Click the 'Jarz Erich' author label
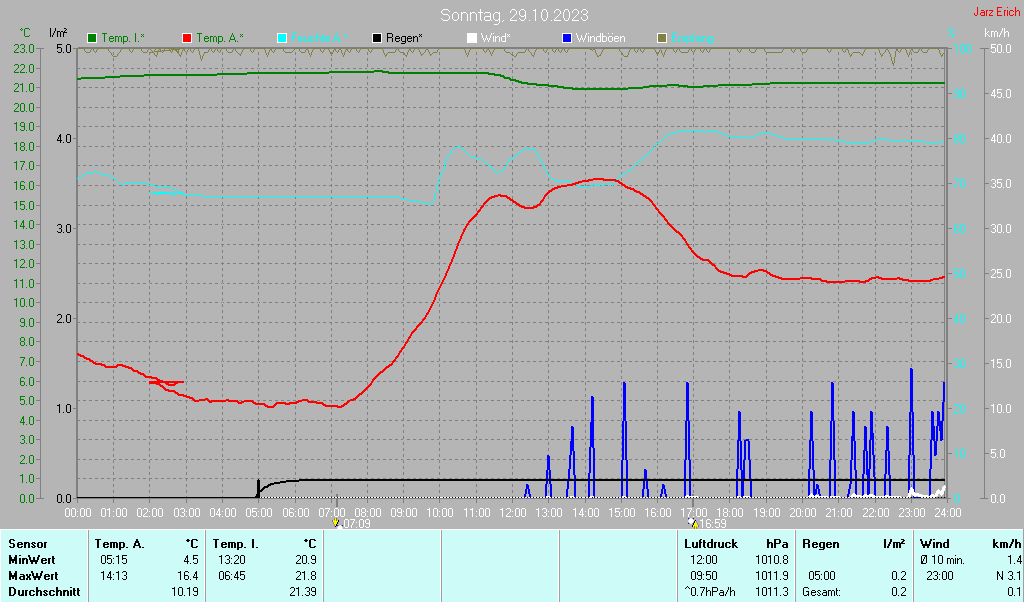The image size is (1024, 602). [x=996, y=12]
